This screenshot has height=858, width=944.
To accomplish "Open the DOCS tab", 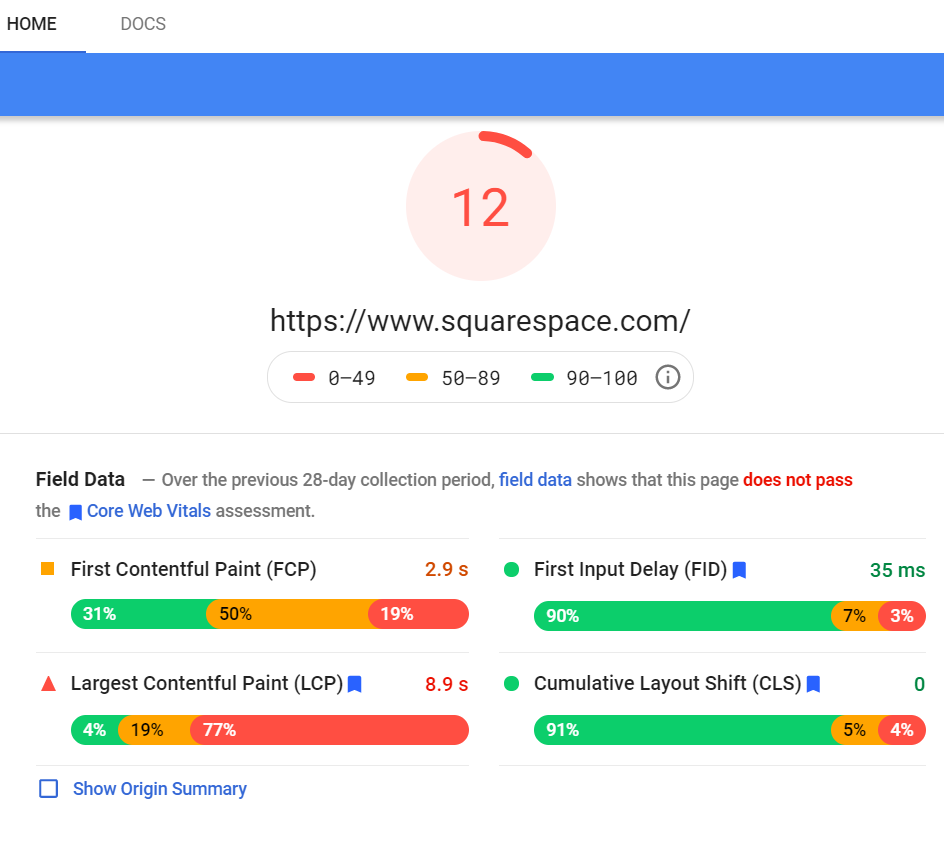I will (x=143, y=24).
